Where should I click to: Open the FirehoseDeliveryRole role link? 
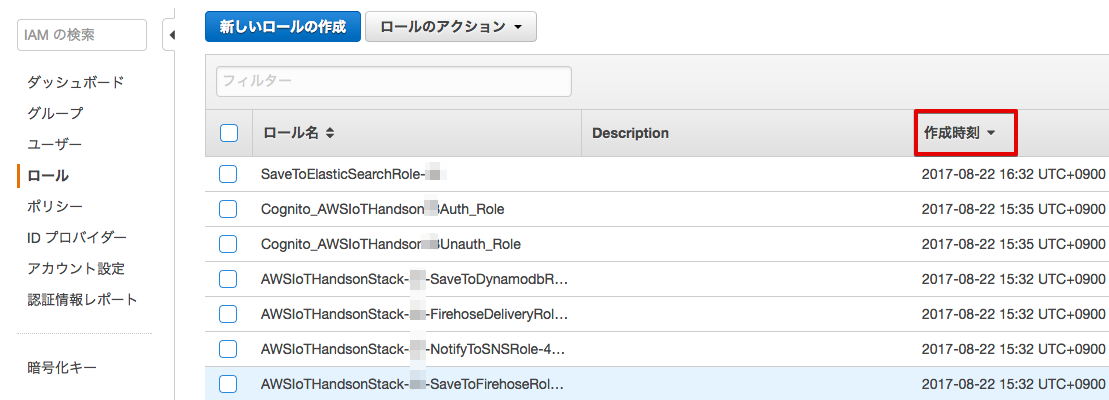(414, 314)
